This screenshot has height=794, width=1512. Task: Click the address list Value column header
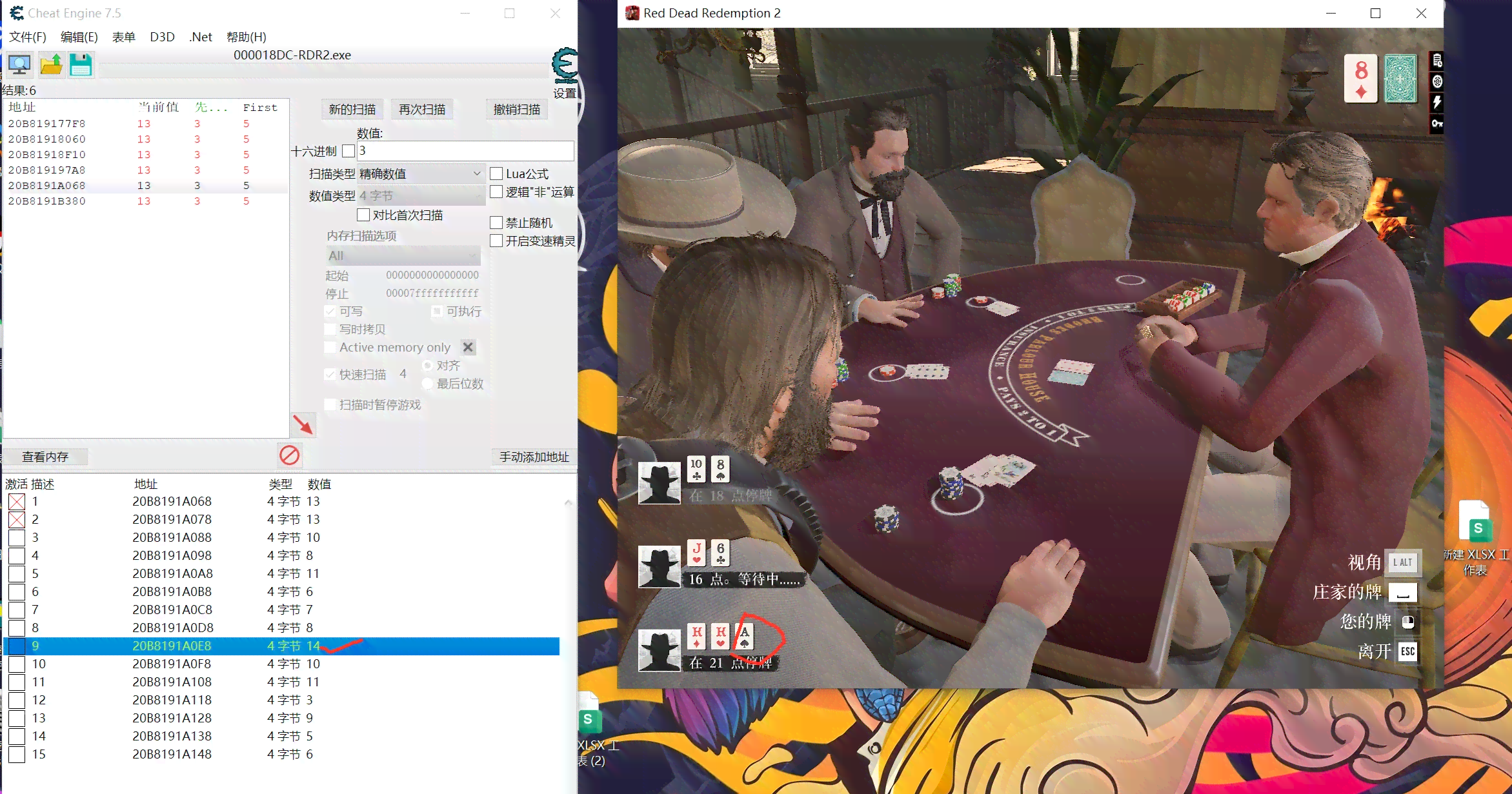[x=319, y=484]
